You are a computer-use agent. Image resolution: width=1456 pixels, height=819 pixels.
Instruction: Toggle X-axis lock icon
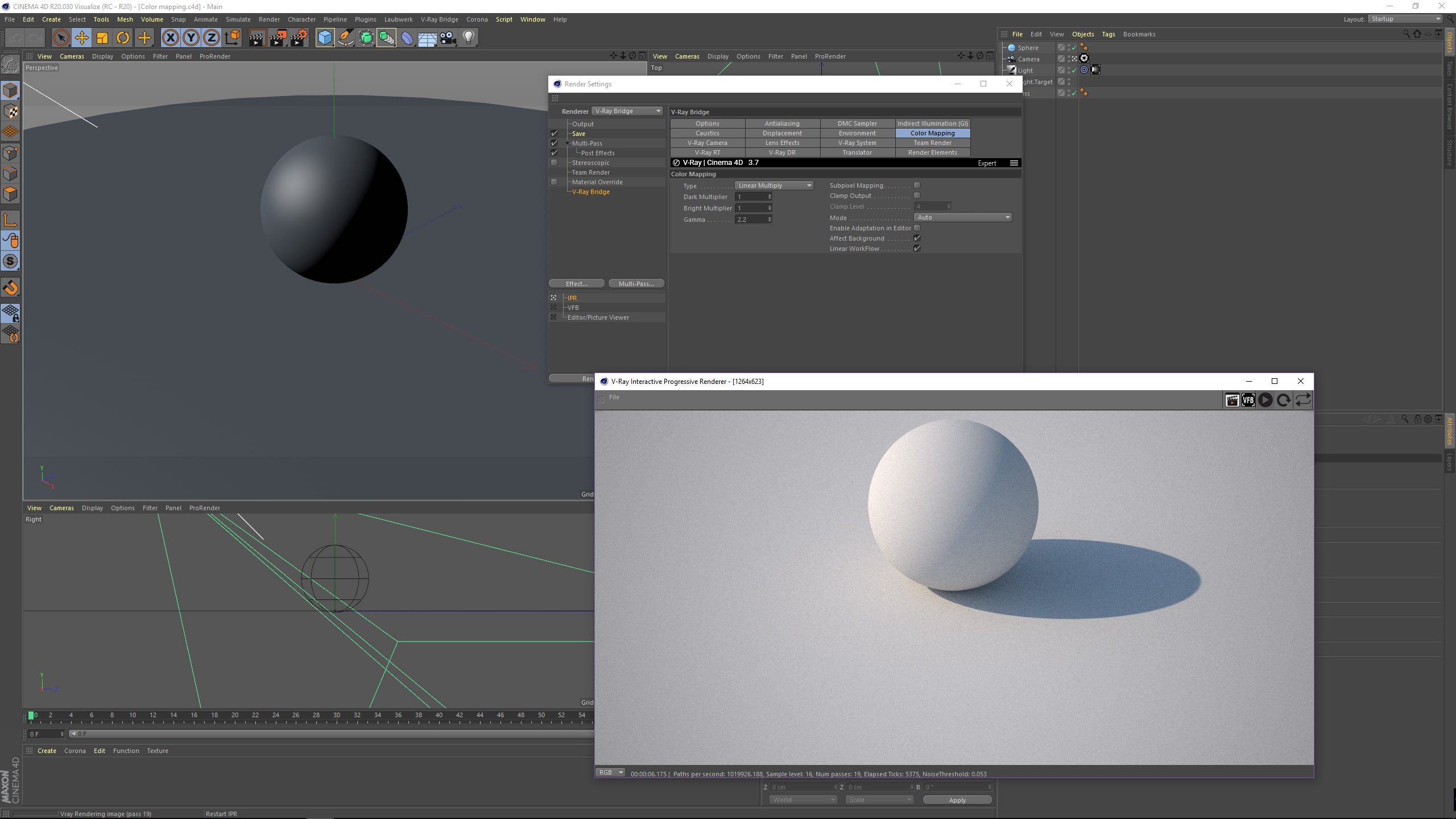(170, 38)
